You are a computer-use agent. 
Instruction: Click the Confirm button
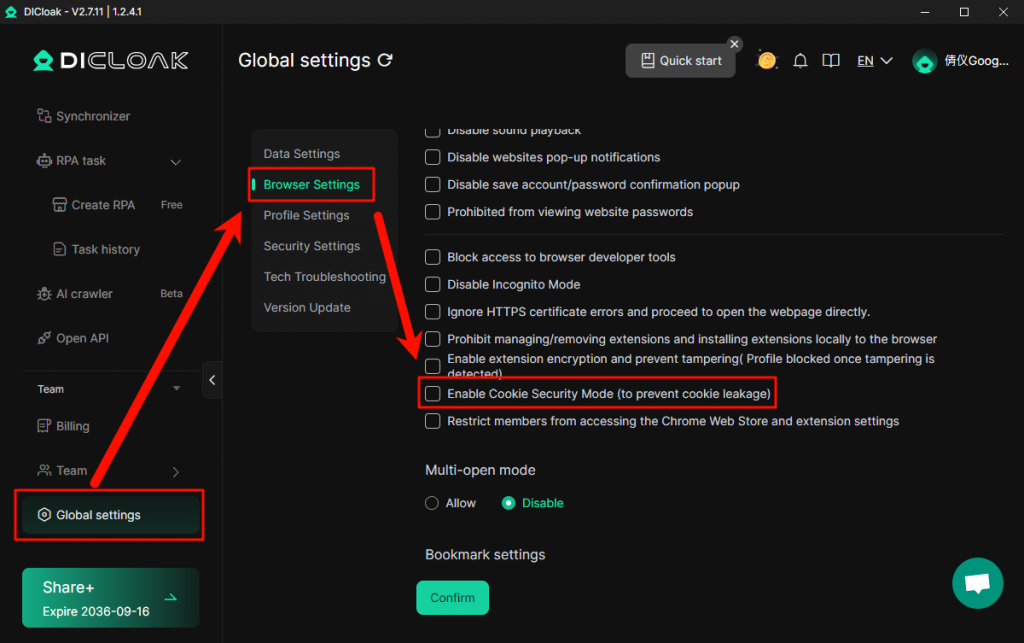452,598
